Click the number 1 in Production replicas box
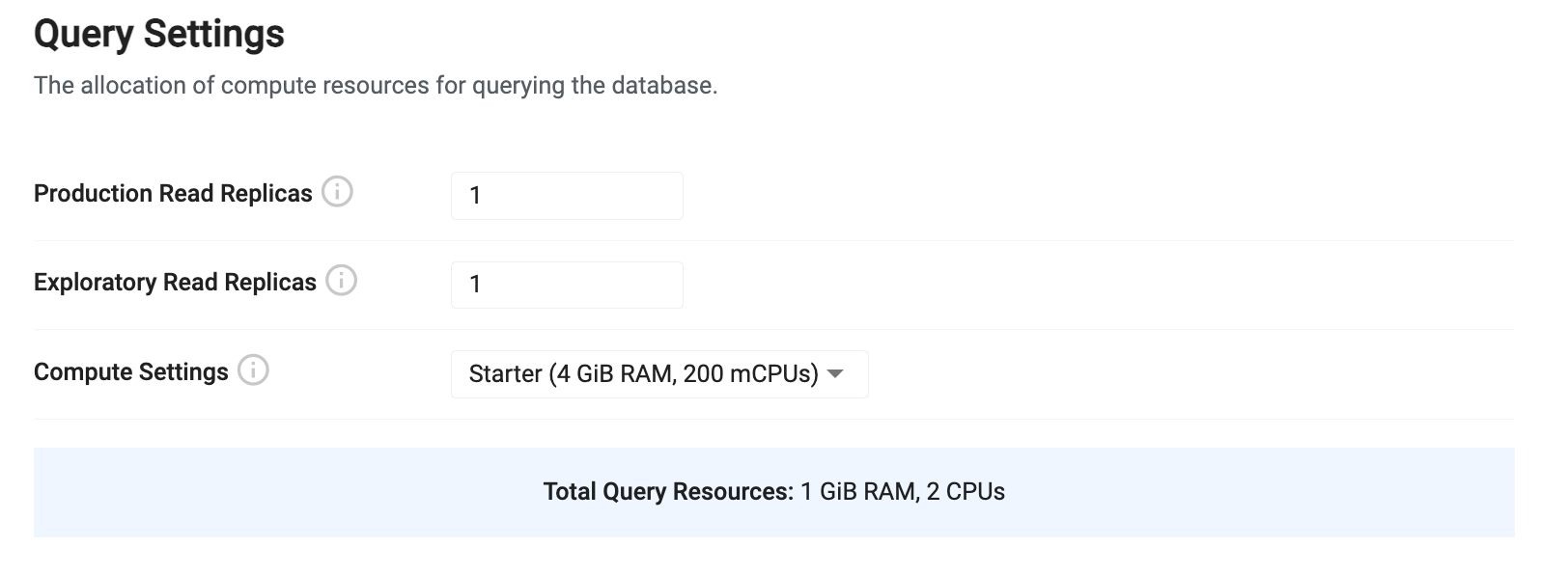Image resolution: width=1568 pixels, height=575 pixels. point(475,196)
